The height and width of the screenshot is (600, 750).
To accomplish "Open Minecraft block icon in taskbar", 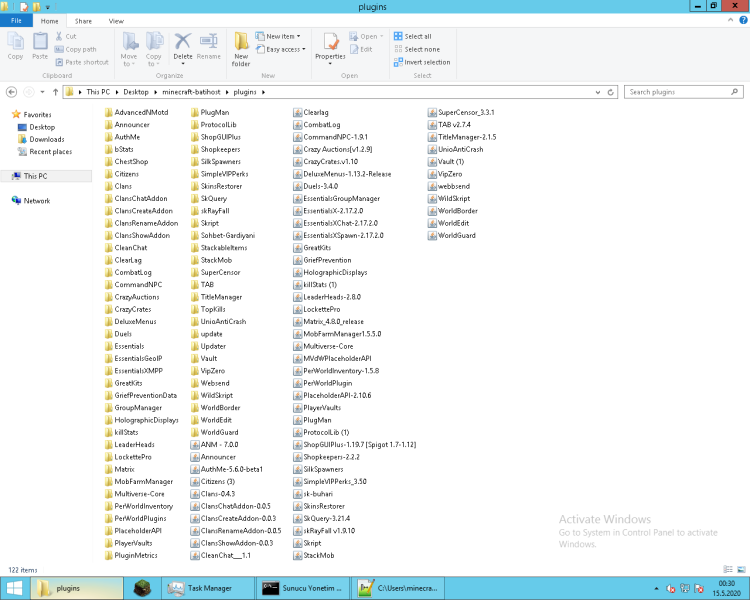I will 143,588.
